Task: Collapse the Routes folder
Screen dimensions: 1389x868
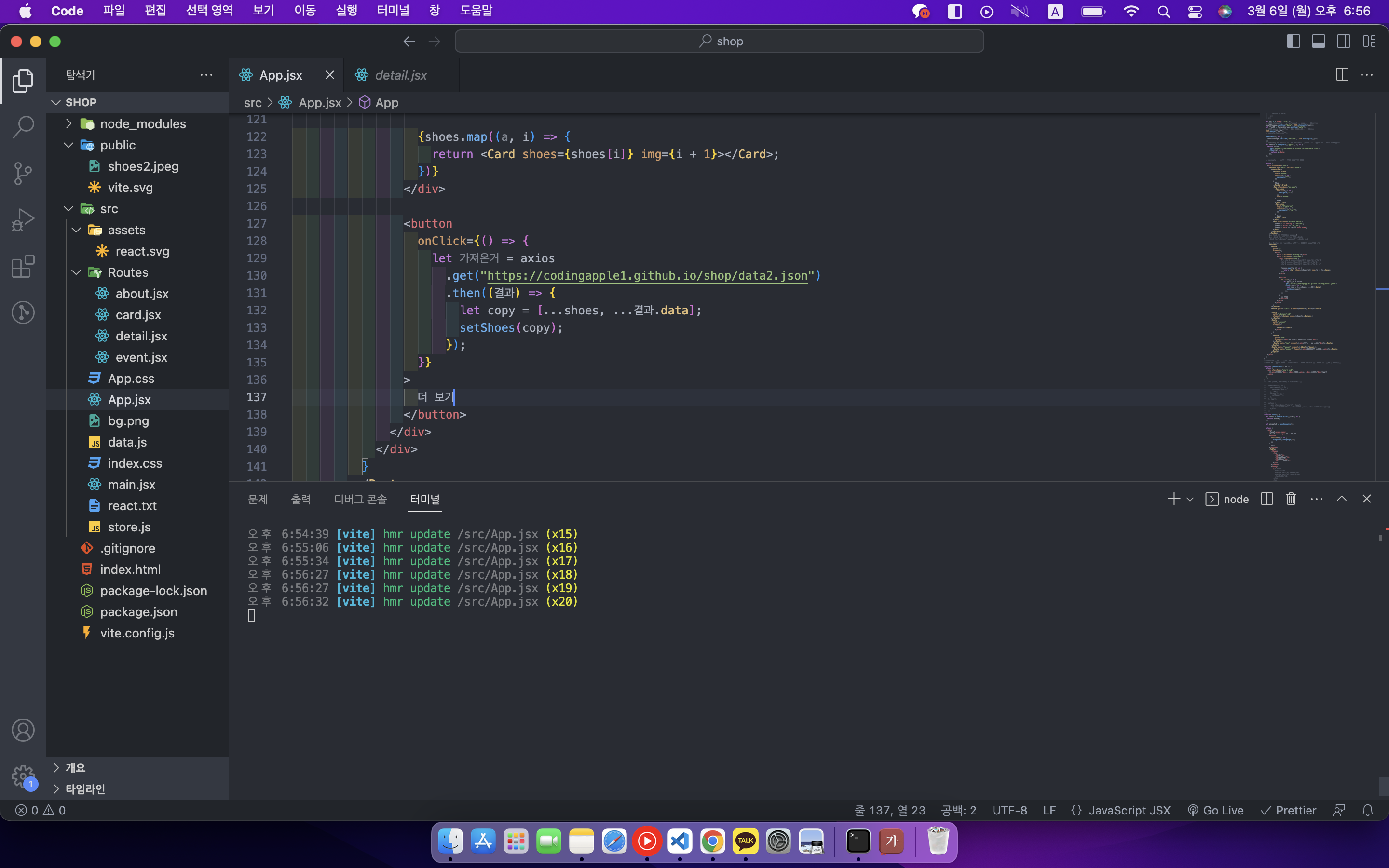Action: coord(138,272)
